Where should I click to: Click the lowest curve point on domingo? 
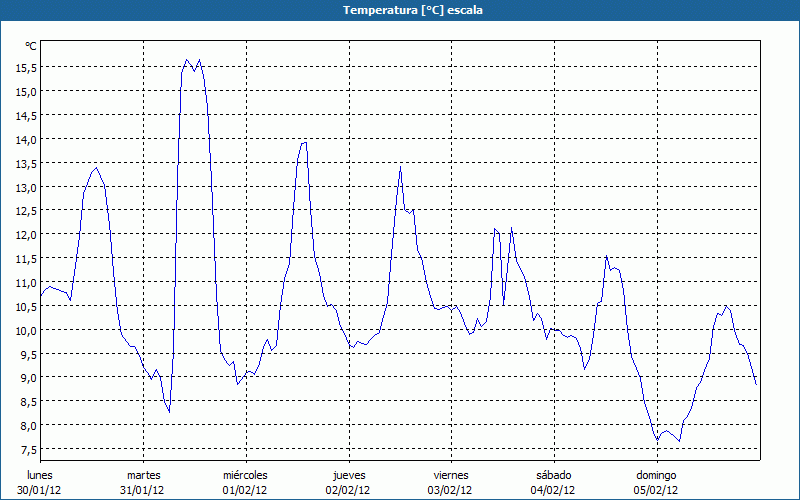[x=657, y=440]
